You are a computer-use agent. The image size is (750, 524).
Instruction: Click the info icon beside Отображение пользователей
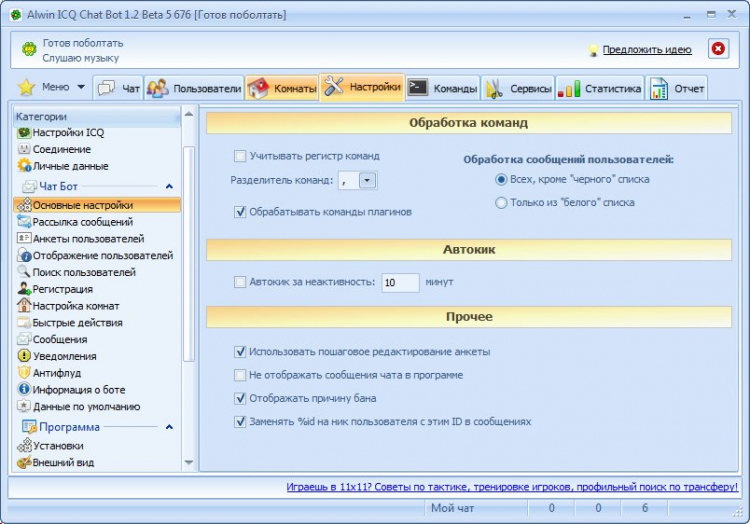tap(24, 255)
